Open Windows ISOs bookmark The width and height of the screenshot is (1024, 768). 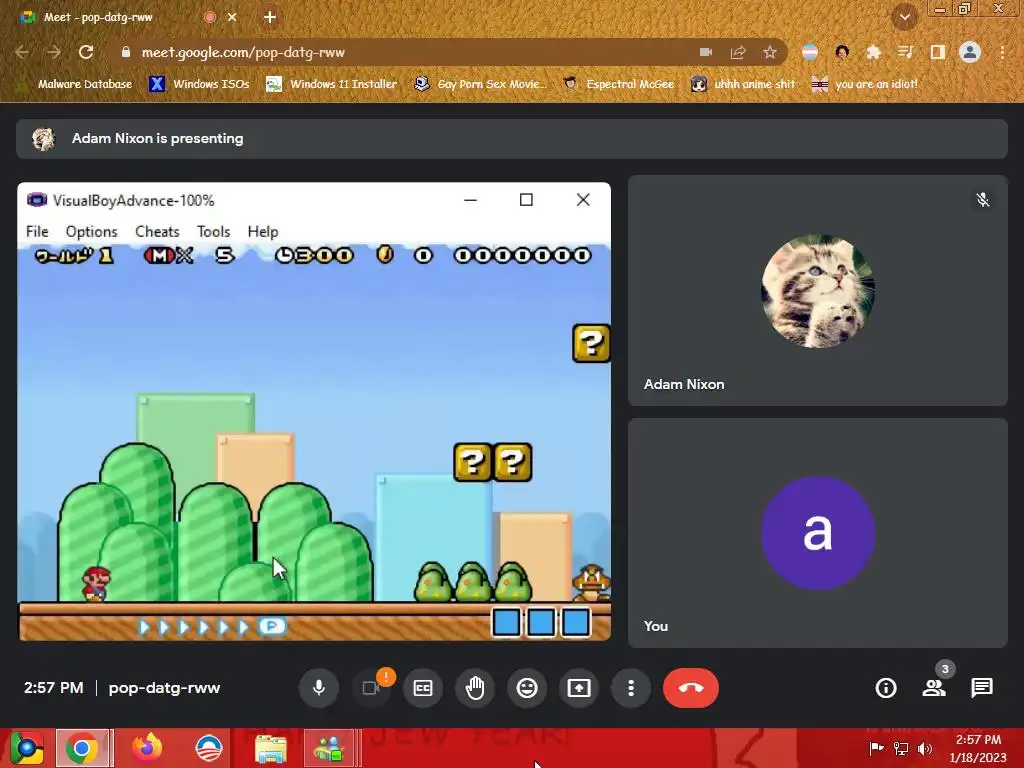pyautogui.click(x=199, y=84)
